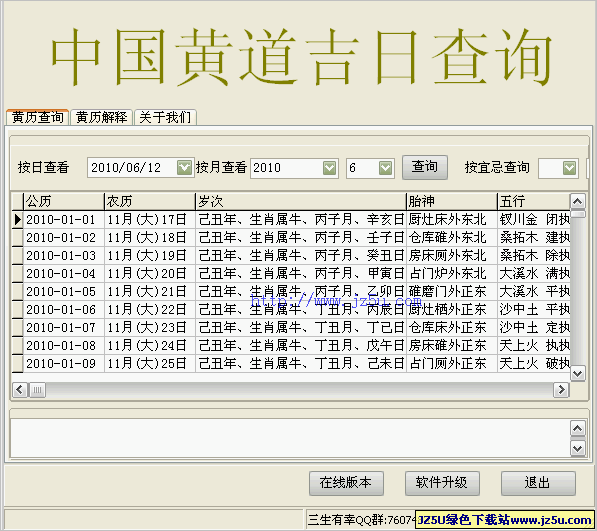Screen dimensions: 597x531
Task: Click the 在线版本 button
Action: [346, 483]
